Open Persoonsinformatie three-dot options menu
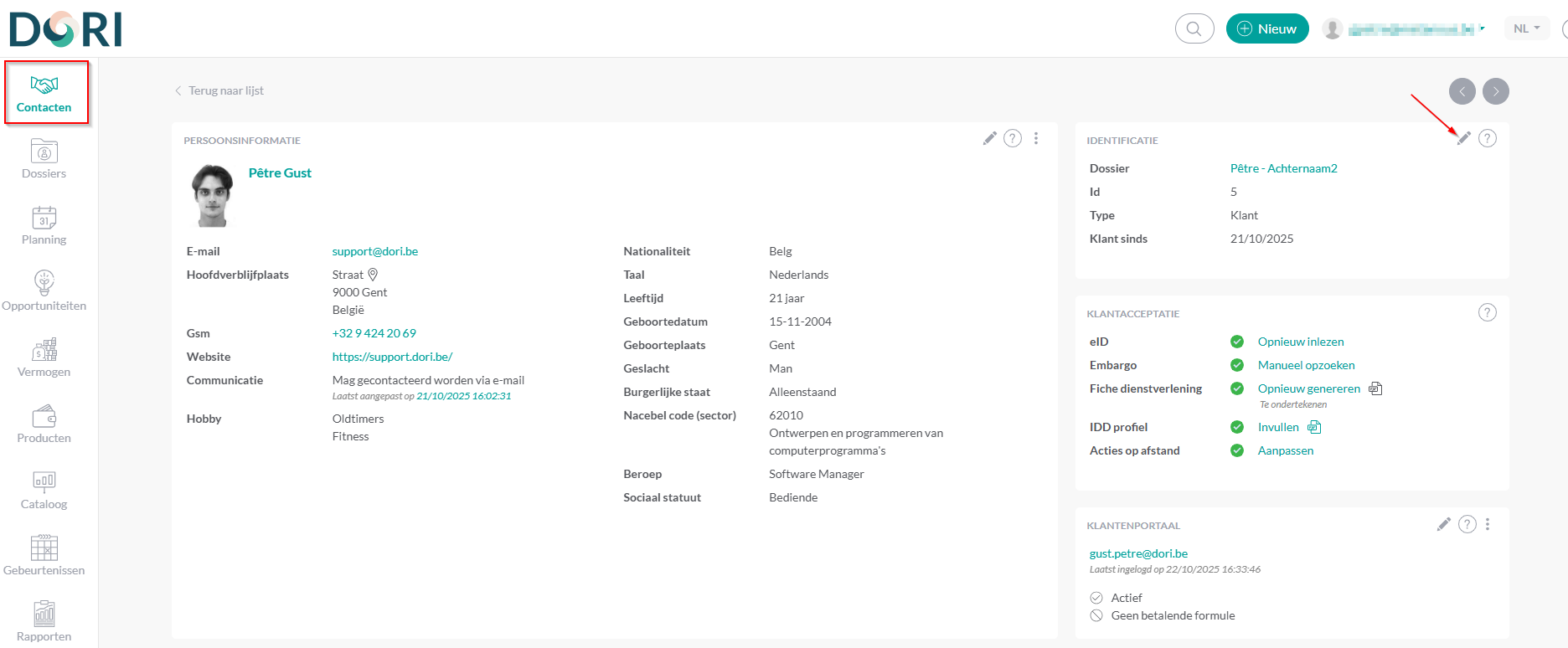 coord(1036,138)
